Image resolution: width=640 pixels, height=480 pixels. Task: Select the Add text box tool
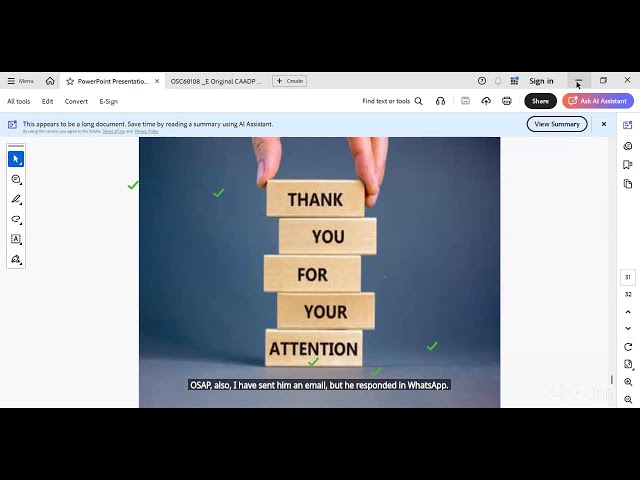[x=16, y=239]
